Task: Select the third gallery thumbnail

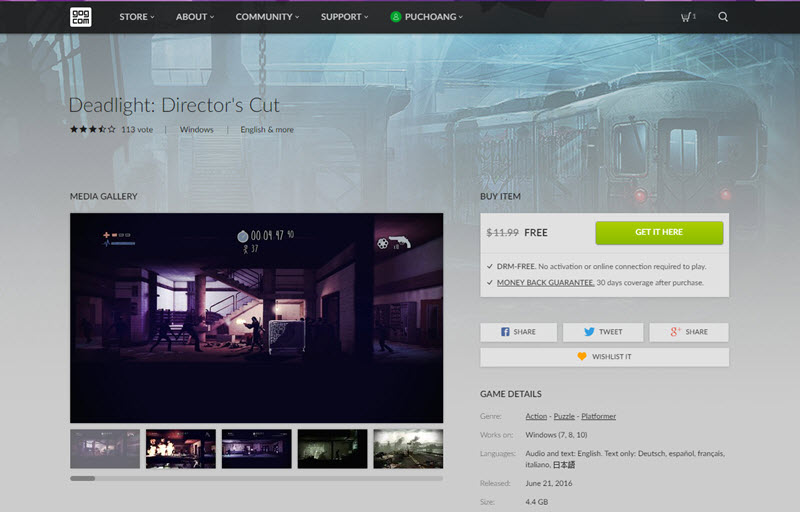Action: (x=257, y=449)
